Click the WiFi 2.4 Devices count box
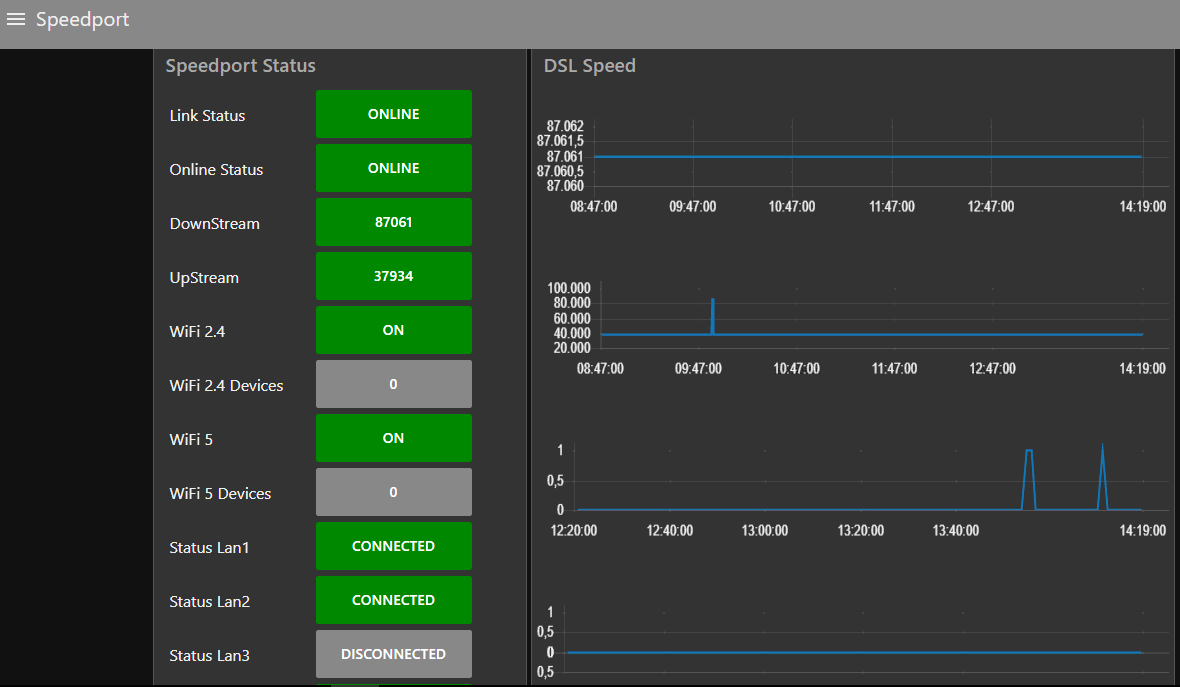This screenshot has height=687, width=1180. 394,385
